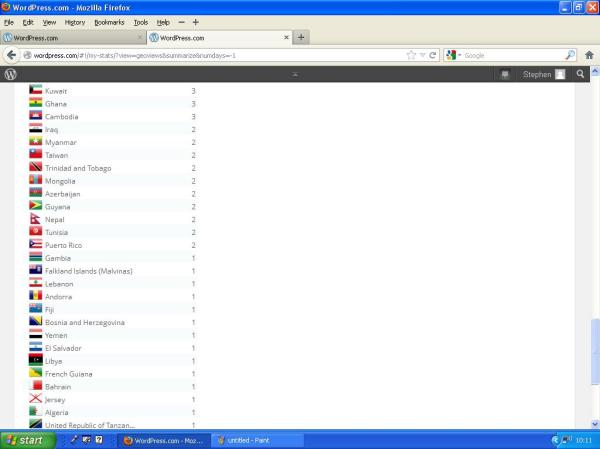The height and width of the screenshot is (449, 600).
Task: Click the Nepal flag icon
Action: click(x=35, y=219)
